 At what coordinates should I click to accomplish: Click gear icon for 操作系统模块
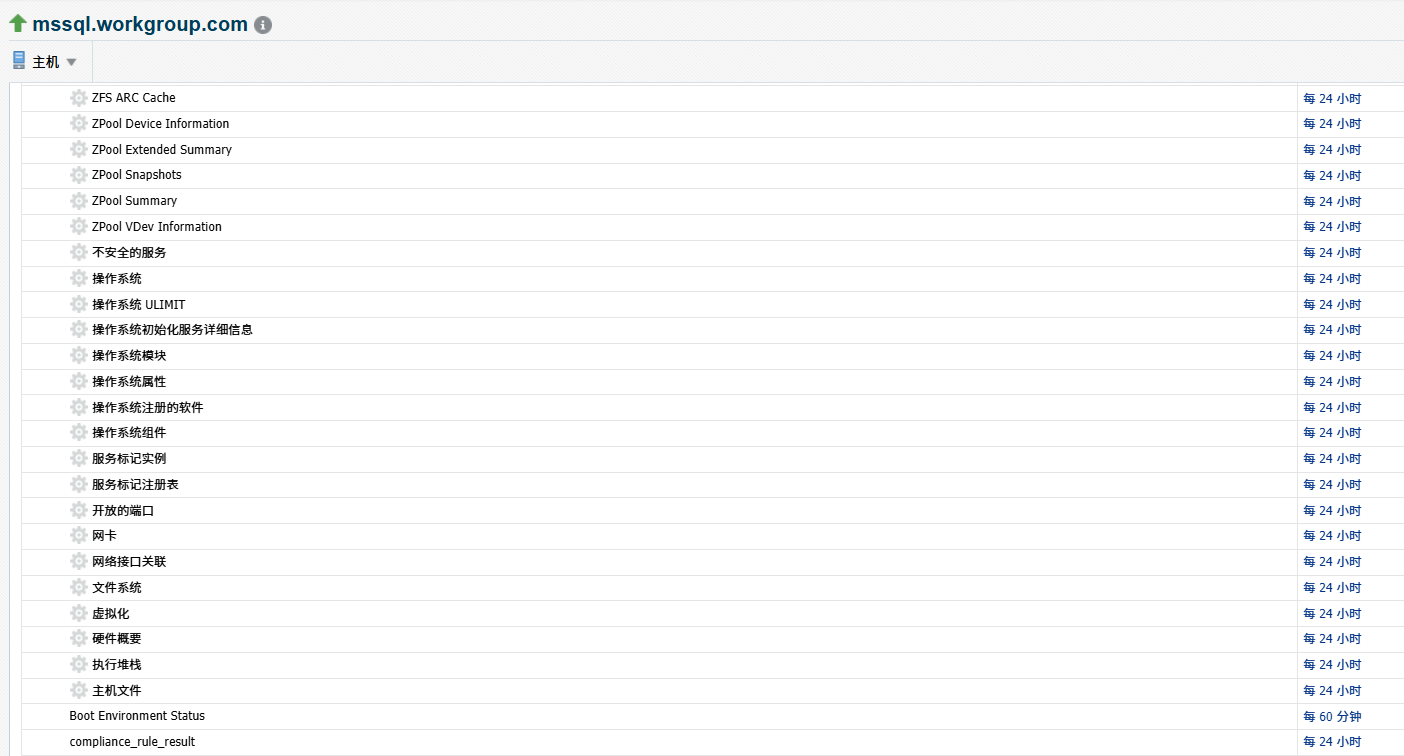[x=79, y=355]
